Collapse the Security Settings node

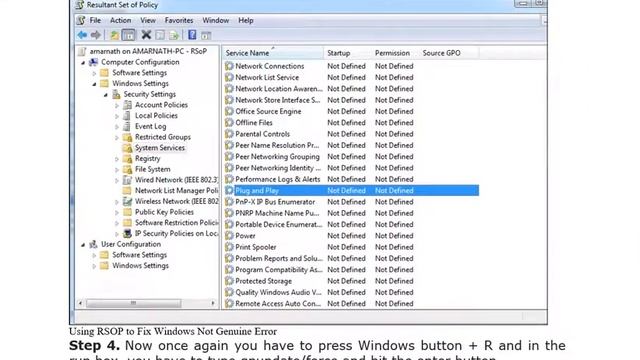point(106,95)
